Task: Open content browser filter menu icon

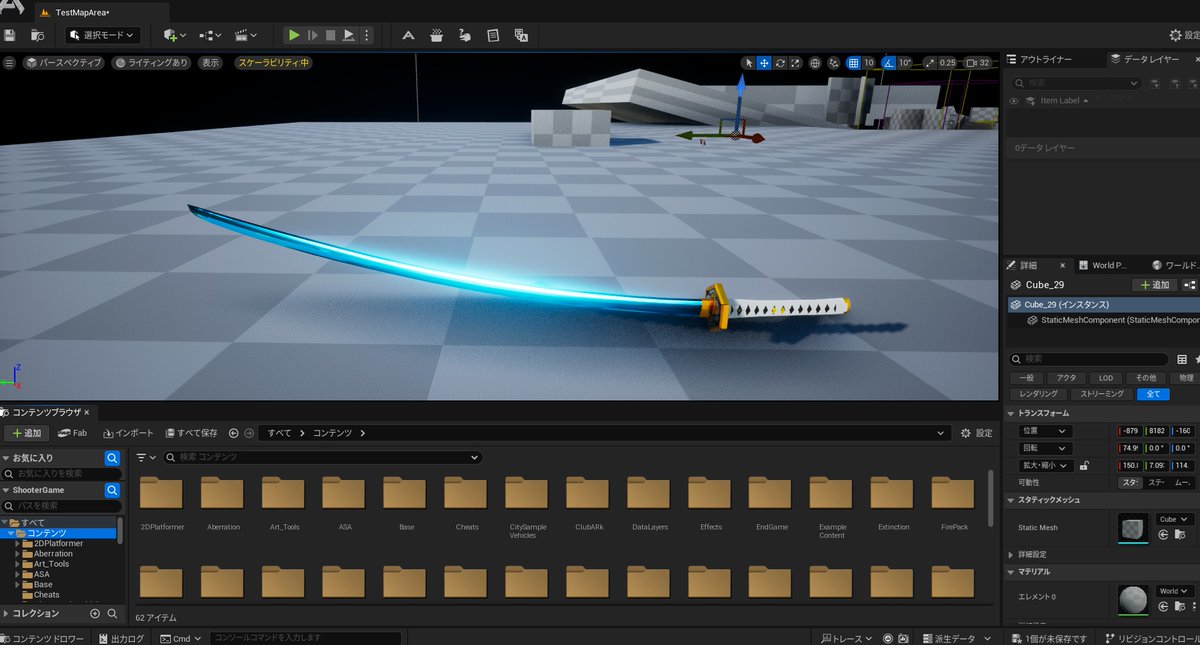Action: tap(146, 457)
